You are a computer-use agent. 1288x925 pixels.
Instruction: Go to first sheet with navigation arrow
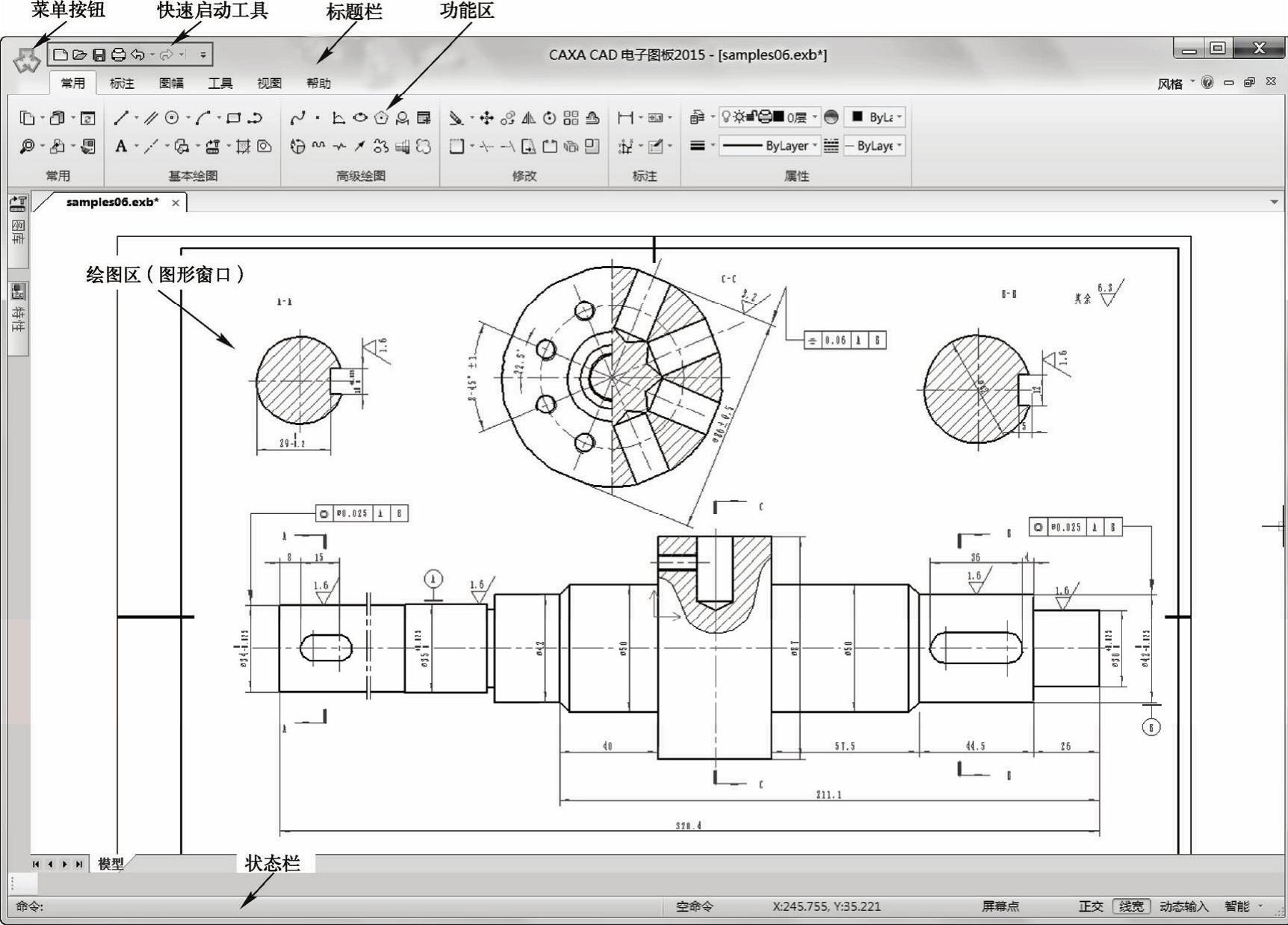point(36,864)
